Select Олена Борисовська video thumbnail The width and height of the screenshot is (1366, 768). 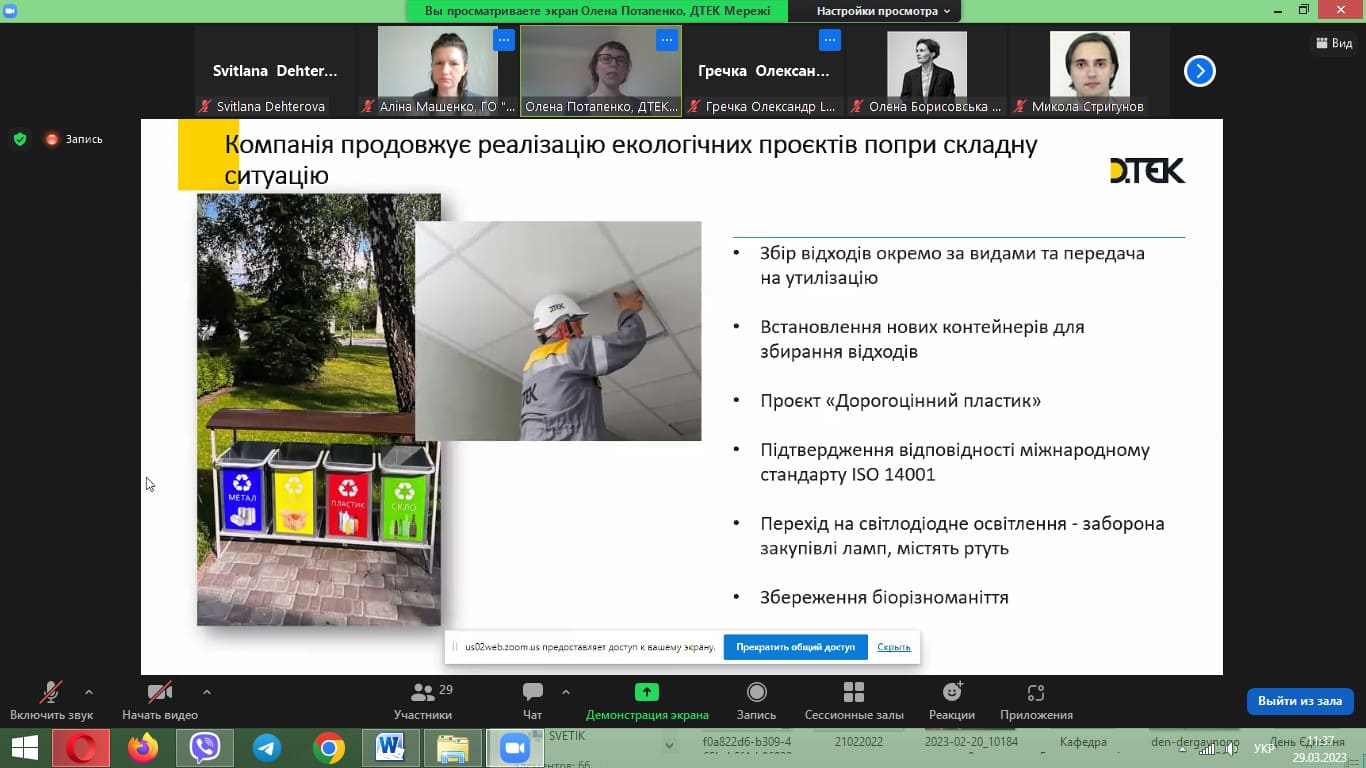pos(927,71)
